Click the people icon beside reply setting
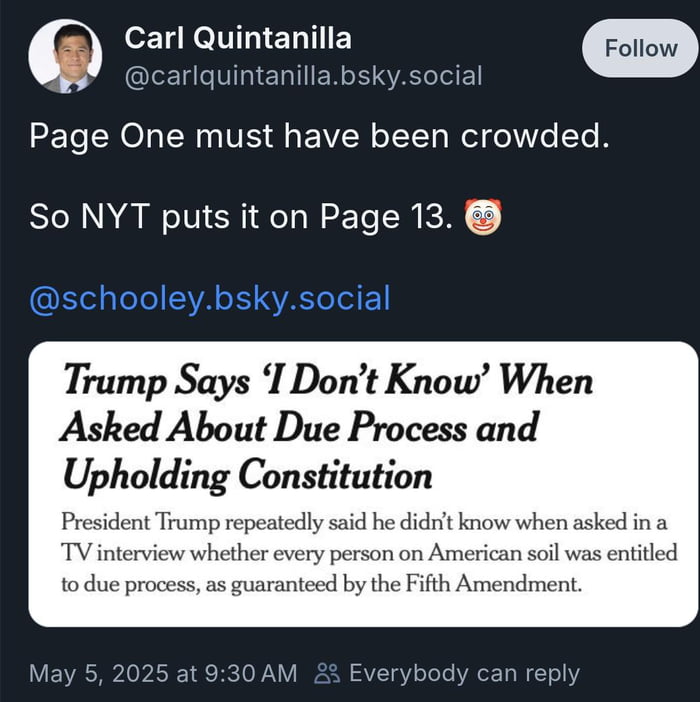Viewport: 700px width, 702px height. pos(327,674)
